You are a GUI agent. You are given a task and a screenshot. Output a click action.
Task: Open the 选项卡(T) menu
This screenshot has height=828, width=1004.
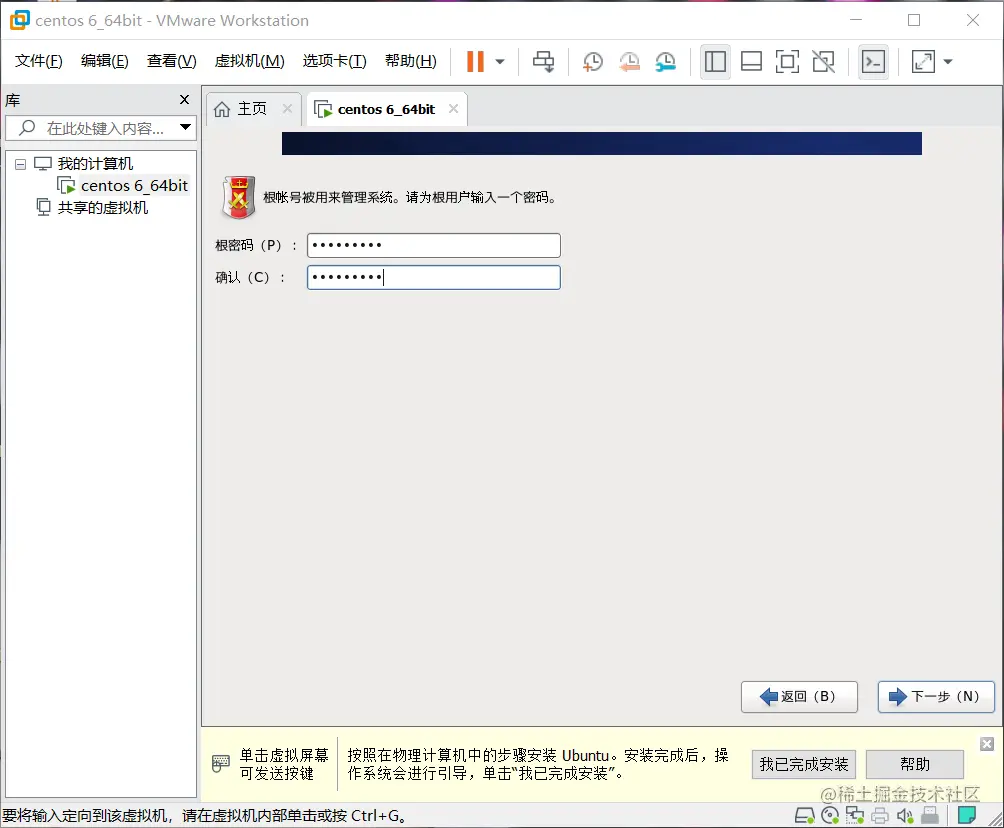click(x=334, y=61)
